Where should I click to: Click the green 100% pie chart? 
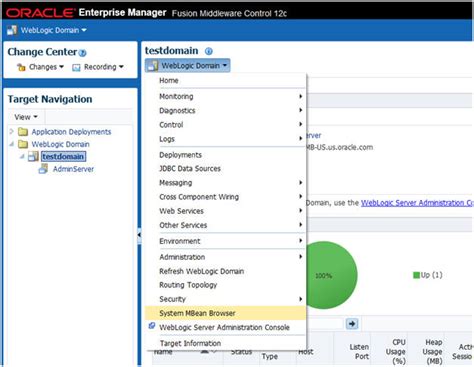pyautogui.click(x=331, y=275)
